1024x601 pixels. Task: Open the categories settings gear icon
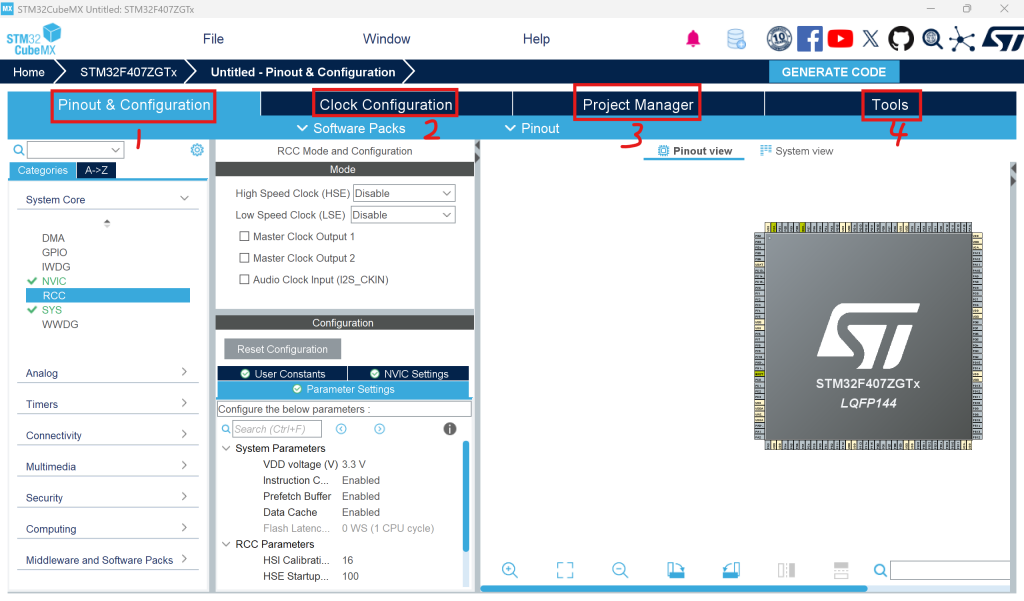197,150
